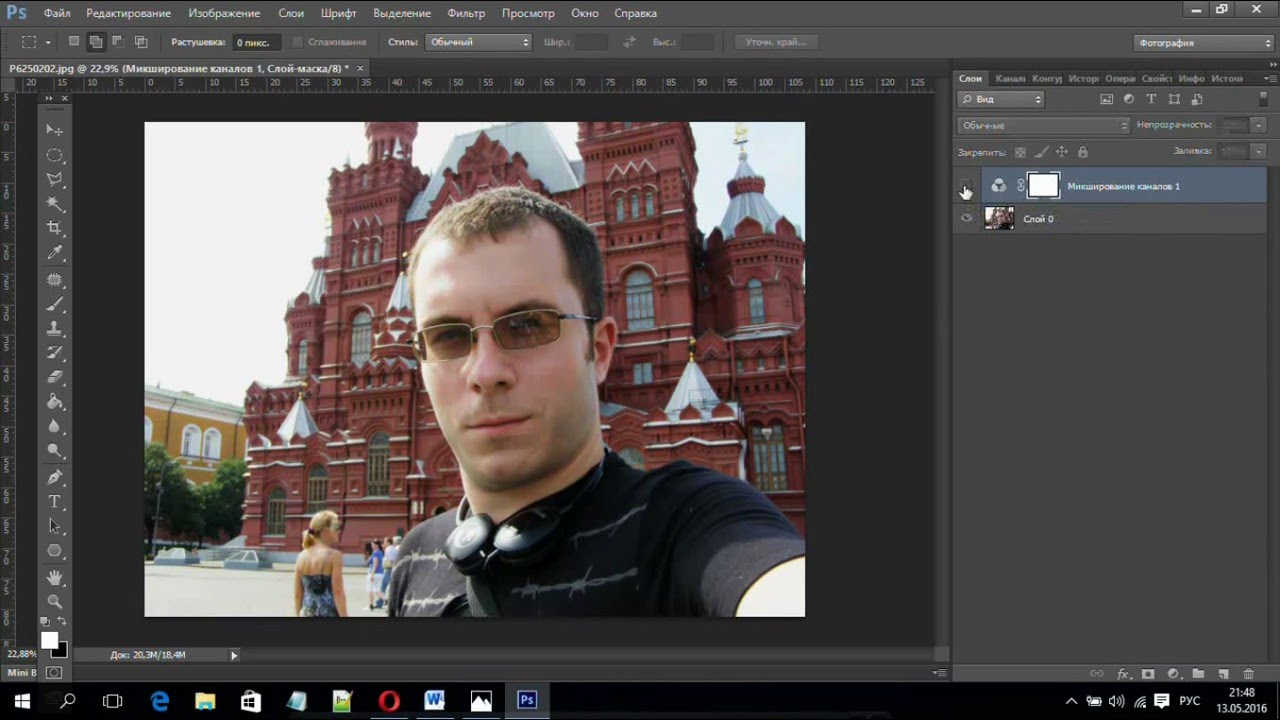Toggle the Сглаживание checkbox
Viewport: 1280px width, 720px height.
[297, 42]
